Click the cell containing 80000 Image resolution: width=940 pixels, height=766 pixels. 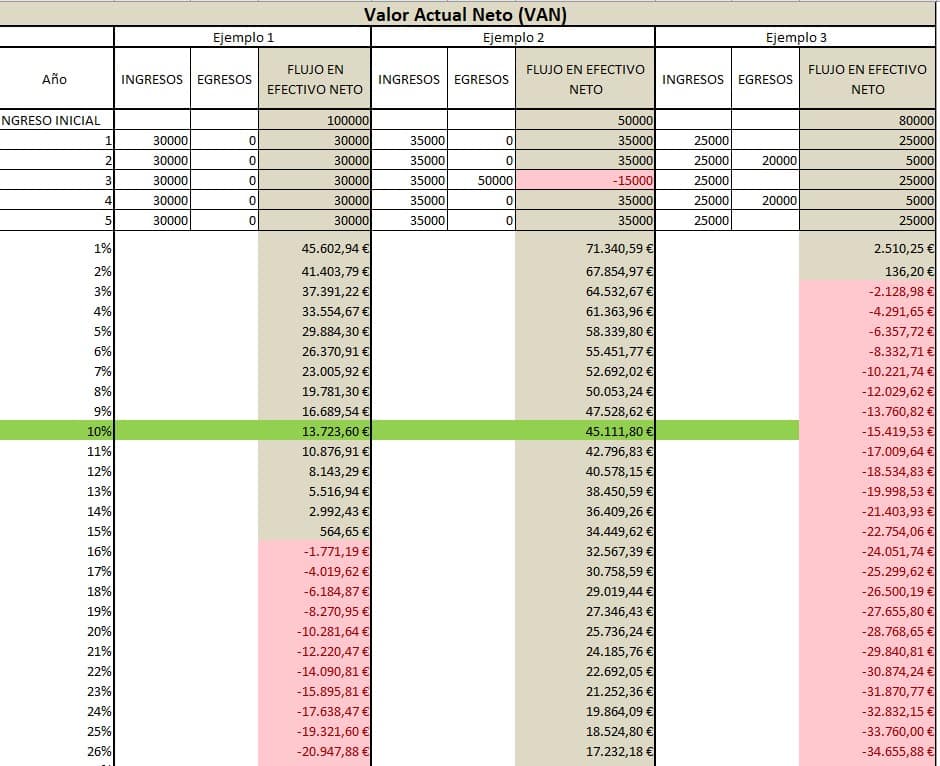(x=867, y=120)
